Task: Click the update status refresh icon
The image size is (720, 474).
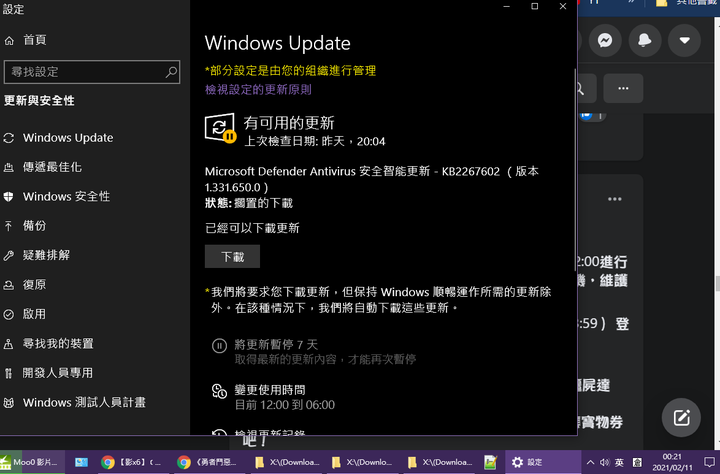Action: click(220, 128)
